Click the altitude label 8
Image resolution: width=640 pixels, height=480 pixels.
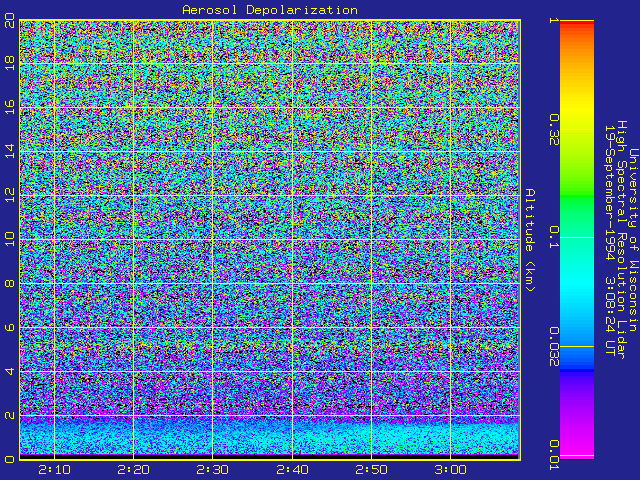click(x=9, y=283)
